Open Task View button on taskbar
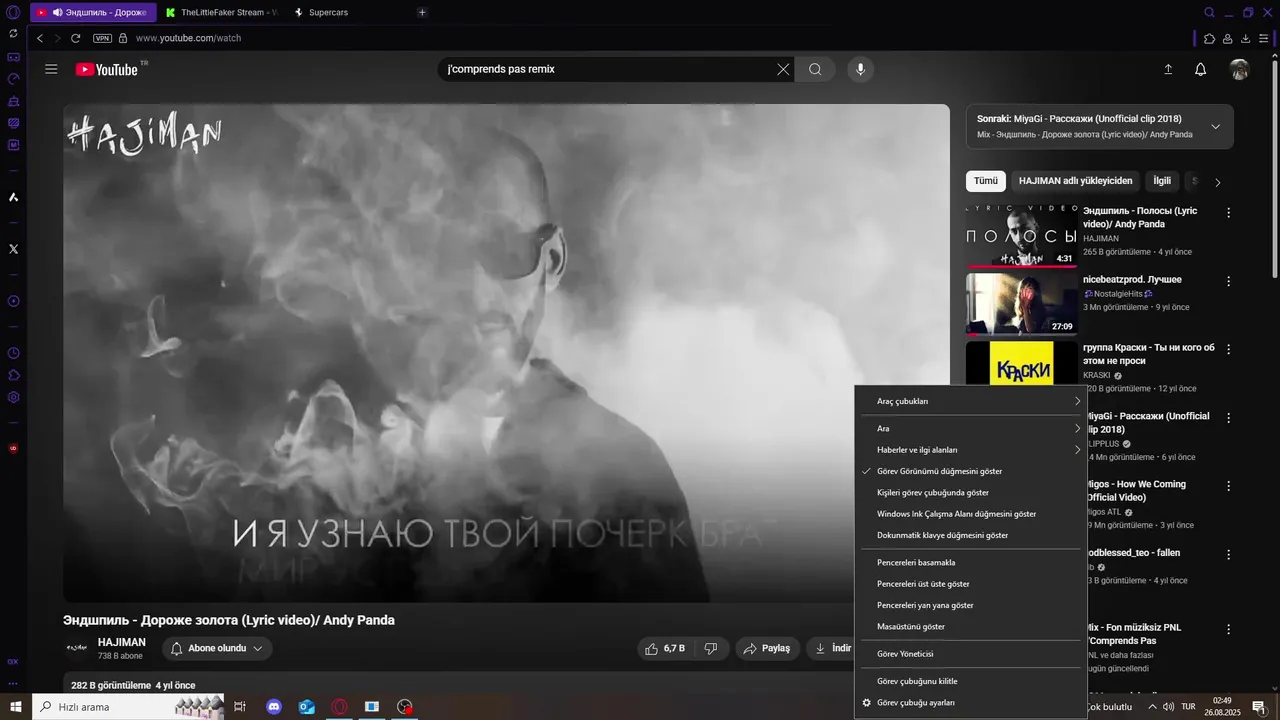 pyautogui.click(x=240, y=706)
